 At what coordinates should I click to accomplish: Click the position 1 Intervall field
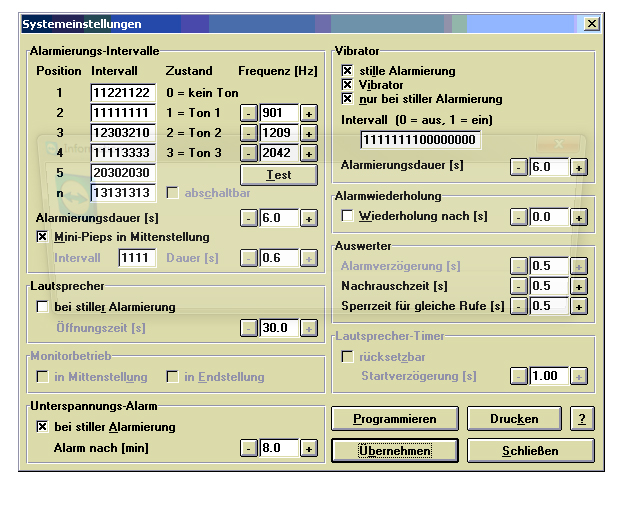point(120,93)
